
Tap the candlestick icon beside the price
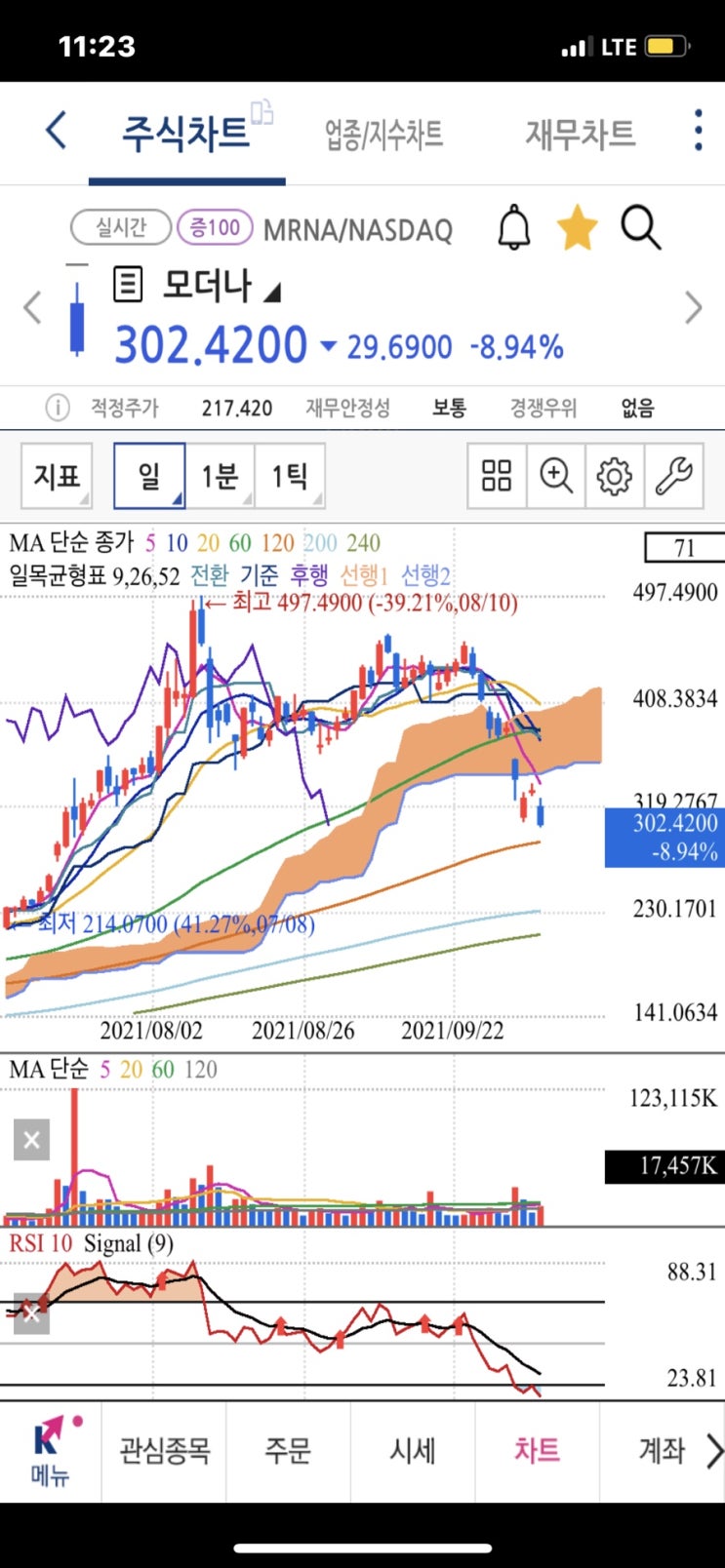click(x=77, y=309)
